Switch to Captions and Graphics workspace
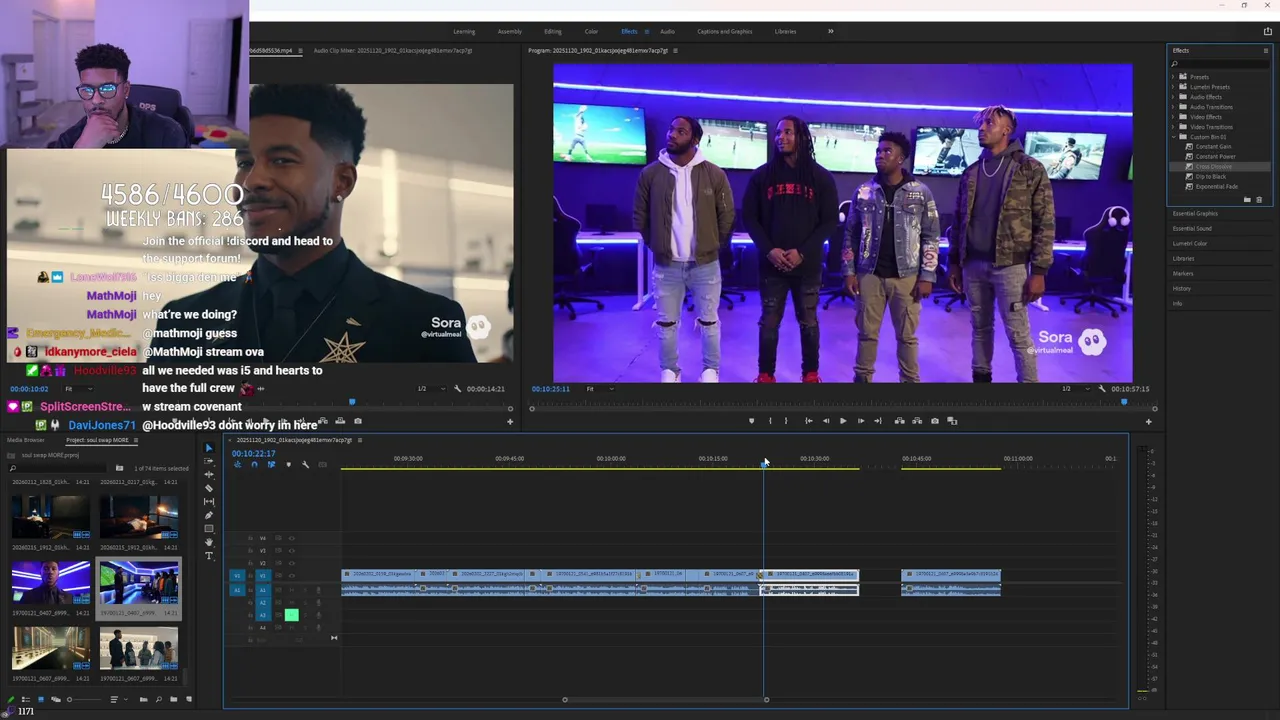This screenshot has width=1280, height=720. 725,31
